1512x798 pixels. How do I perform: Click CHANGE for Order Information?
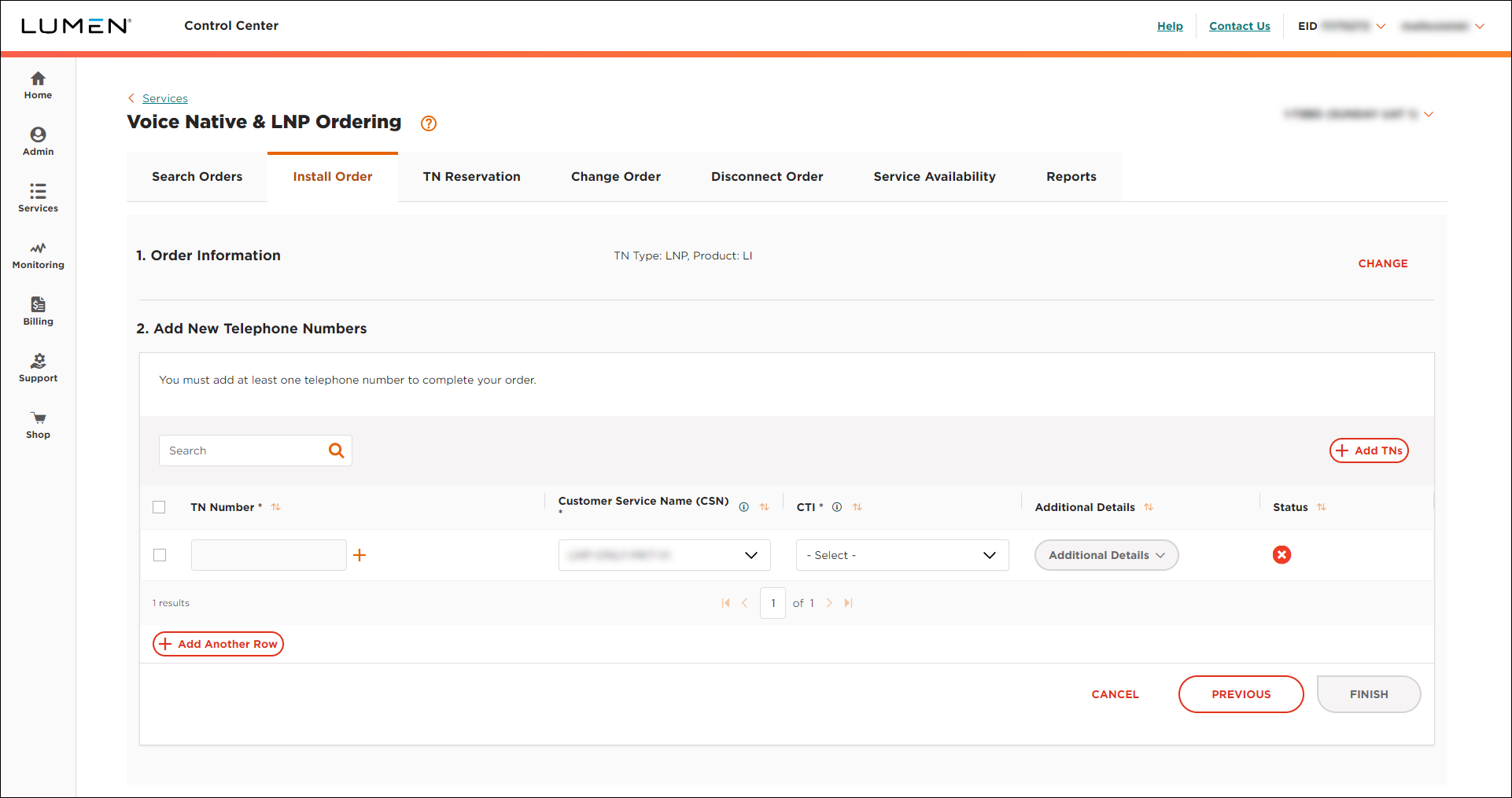(x=1383, y=263)
